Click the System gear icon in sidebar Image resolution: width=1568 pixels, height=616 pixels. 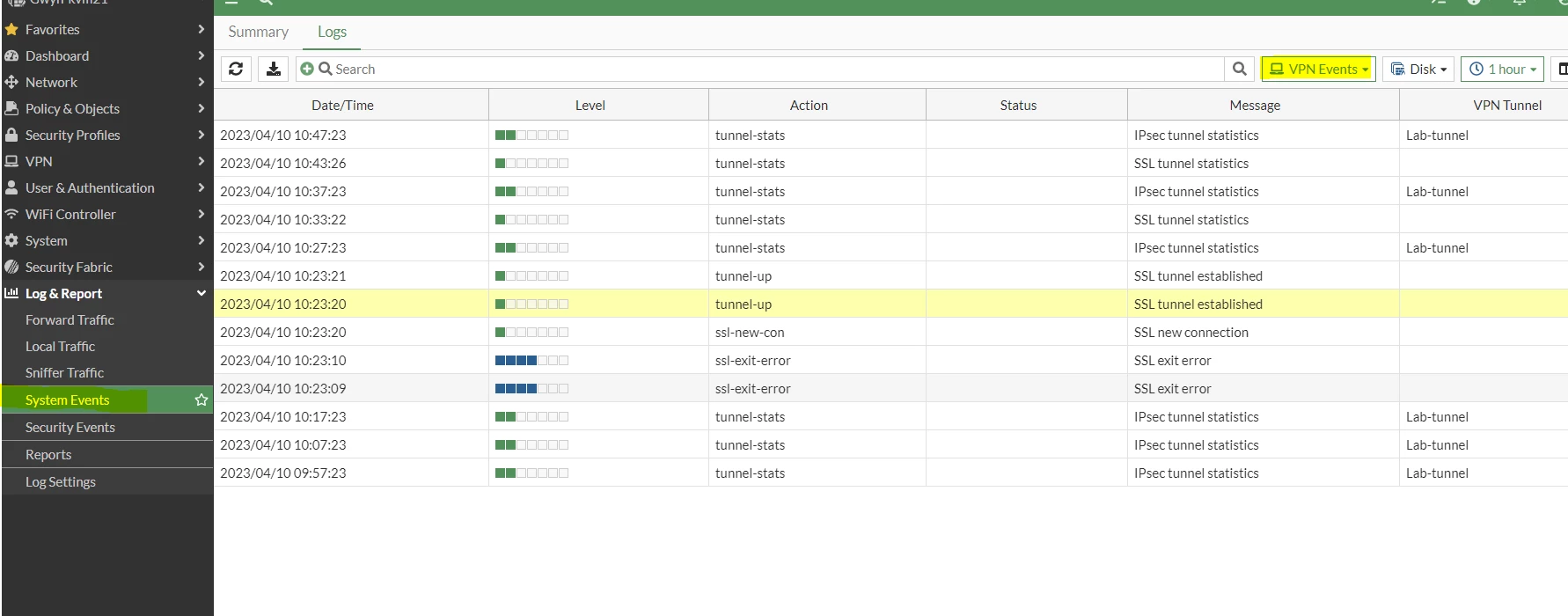pyautogui.click(x=11, y=241)
